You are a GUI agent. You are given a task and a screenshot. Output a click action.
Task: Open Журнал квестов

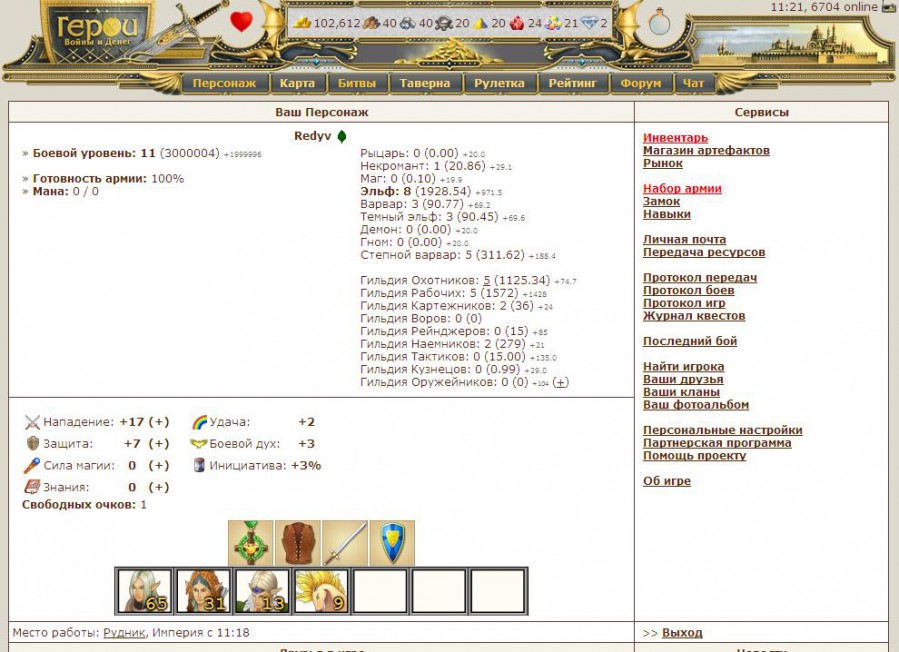(694, 315)
